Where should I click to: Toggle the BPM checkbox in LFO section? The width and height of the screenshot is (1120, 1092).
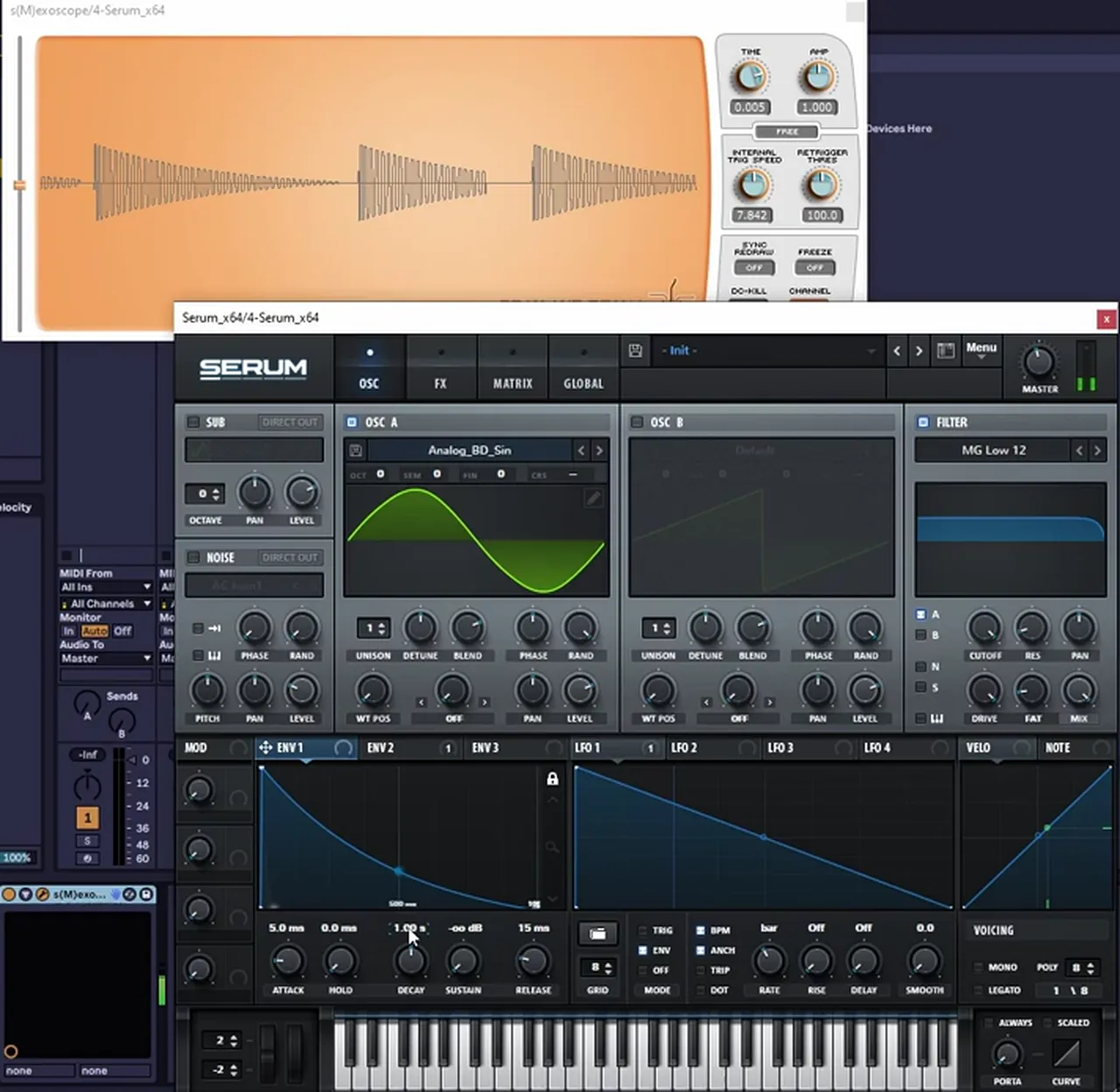[700, 931]
